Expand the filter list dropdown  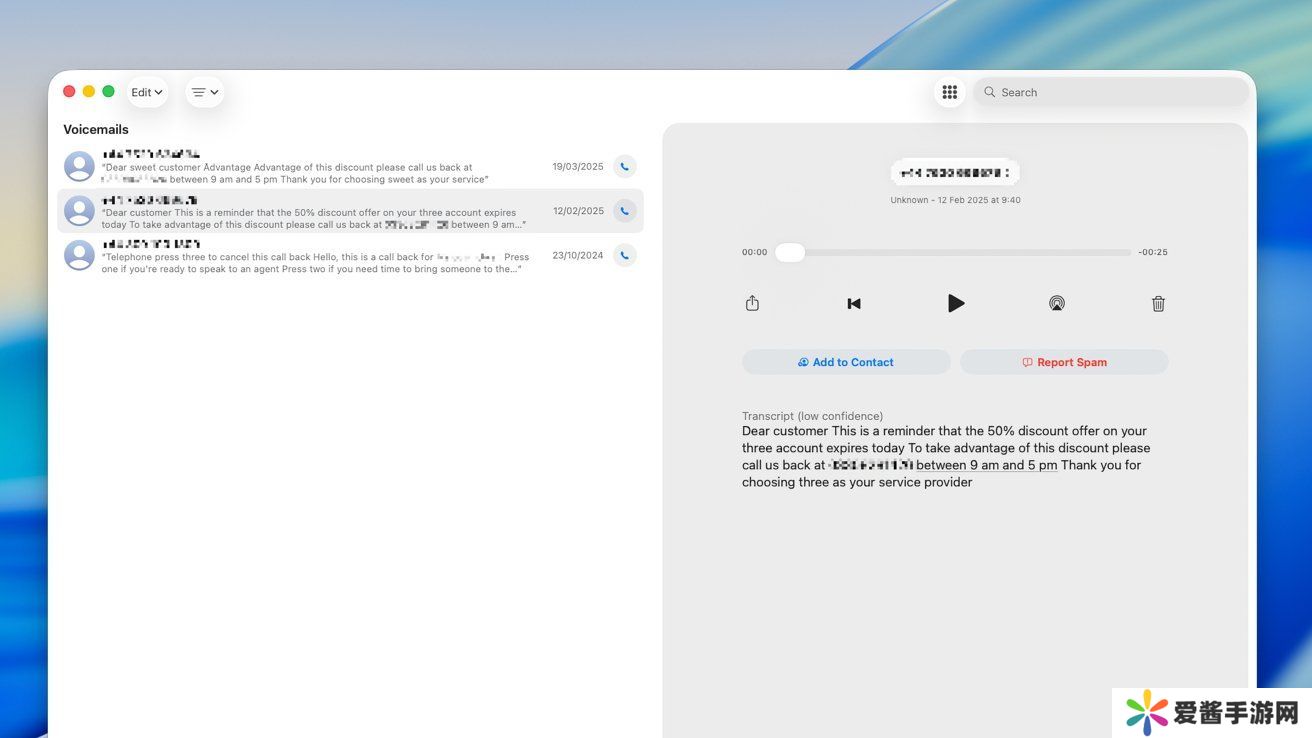[204, 92]
